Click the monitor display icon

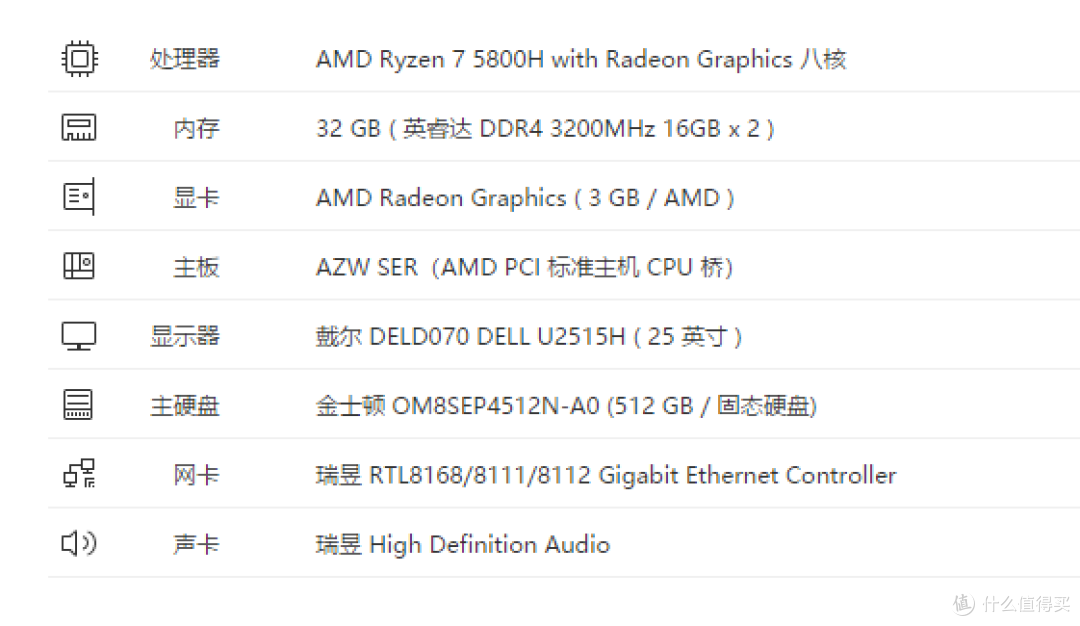[x=79, y=335]
